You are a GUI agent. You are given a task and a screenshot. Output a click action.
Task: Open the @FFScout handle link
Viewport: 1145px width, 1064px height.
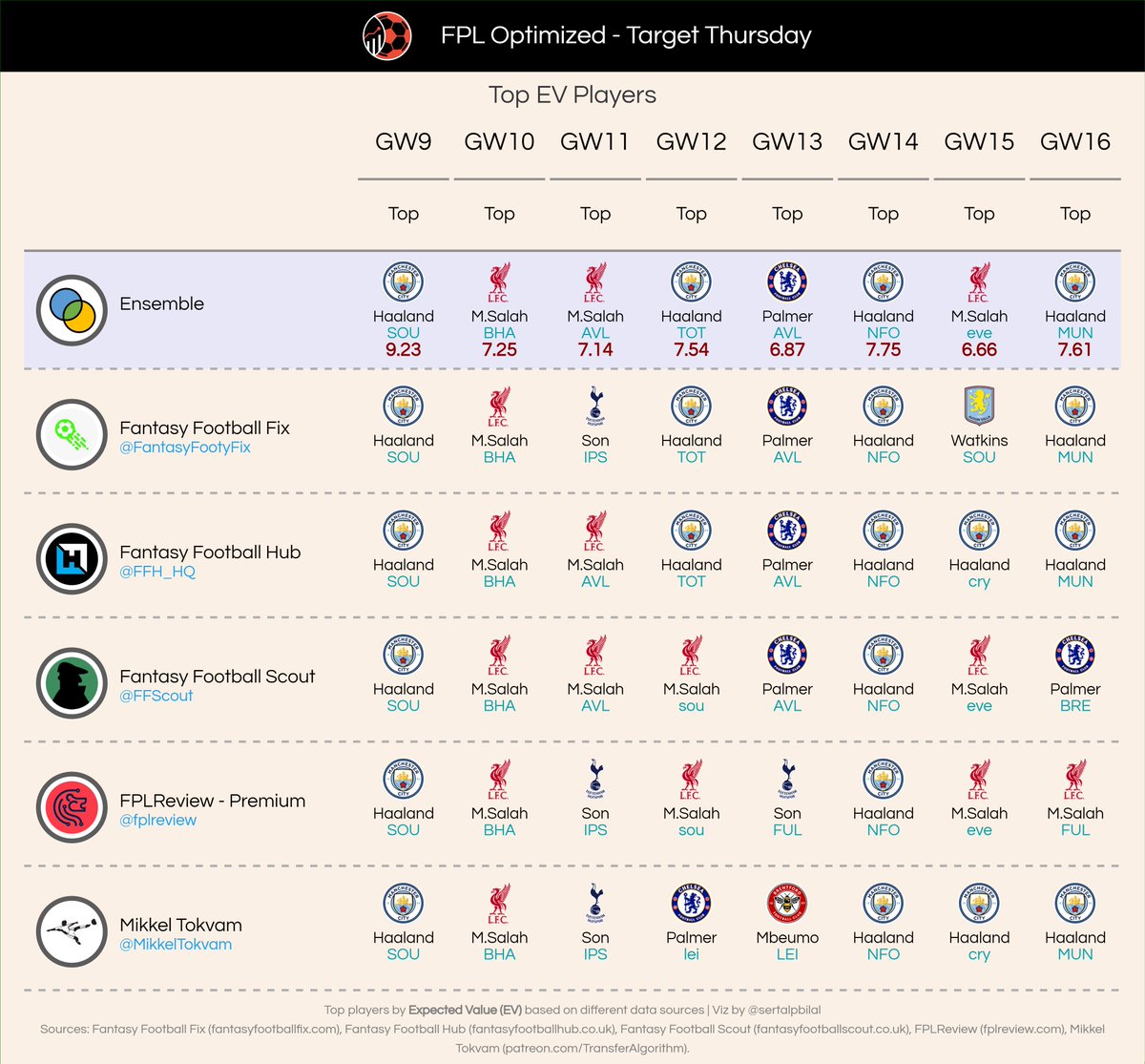(x=156, y=696)
